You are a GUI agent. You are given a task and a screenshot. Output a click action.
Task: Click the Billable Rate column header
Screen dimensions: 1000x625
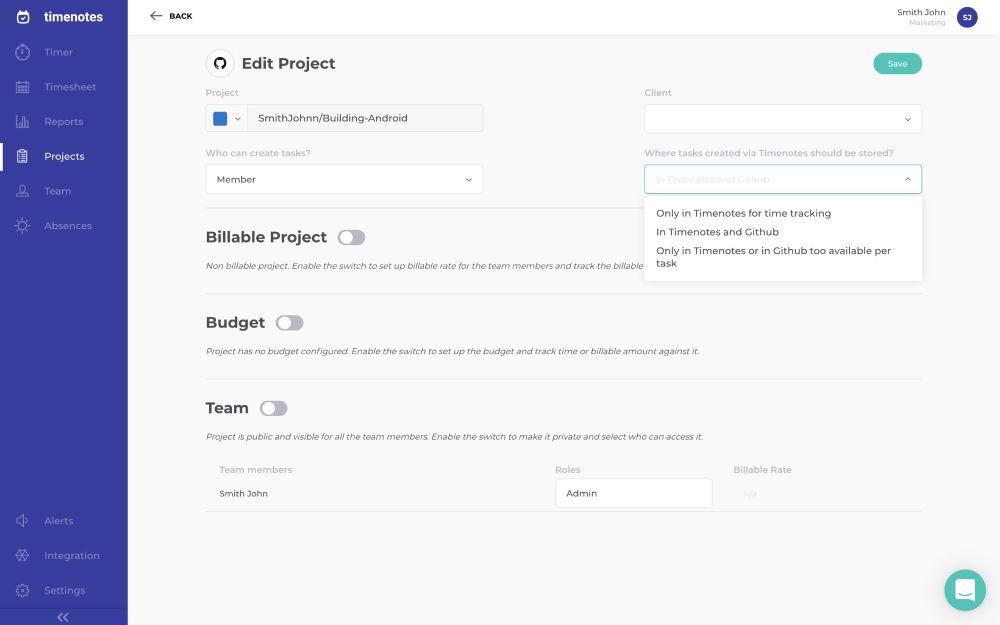coord(762,470)
